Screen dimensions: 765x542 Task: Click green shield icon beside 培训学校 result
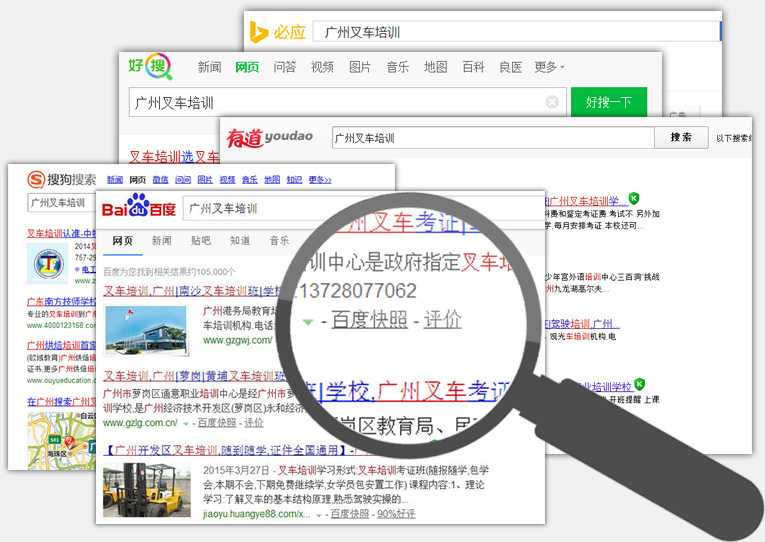point(639,385)
